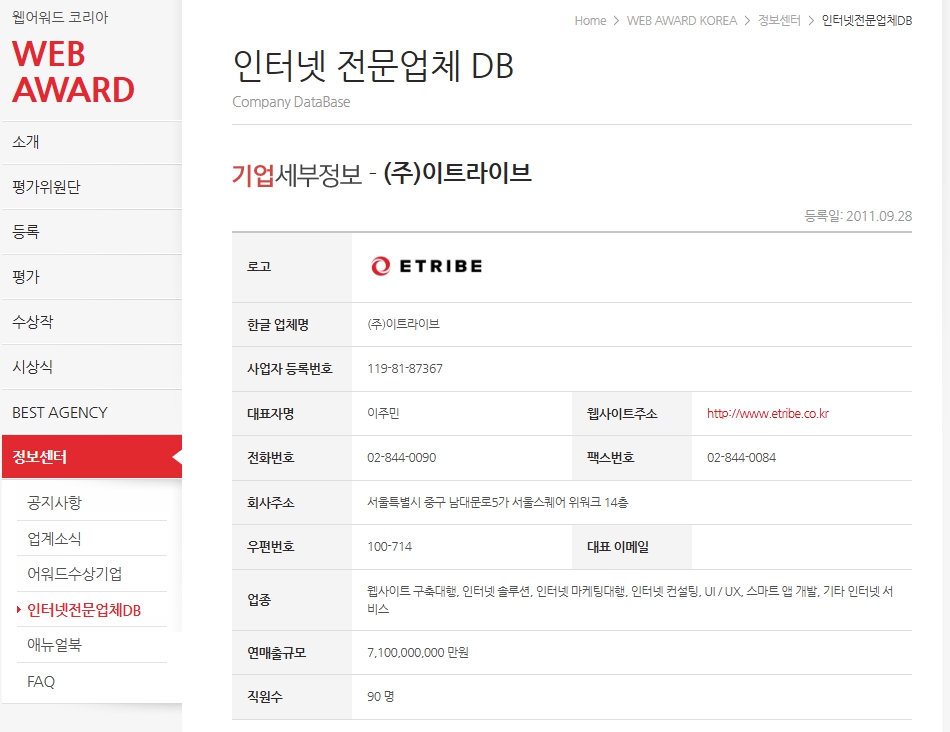
Task: Click the Company DataBase subtitle
Action: click(x=291, y=102)
